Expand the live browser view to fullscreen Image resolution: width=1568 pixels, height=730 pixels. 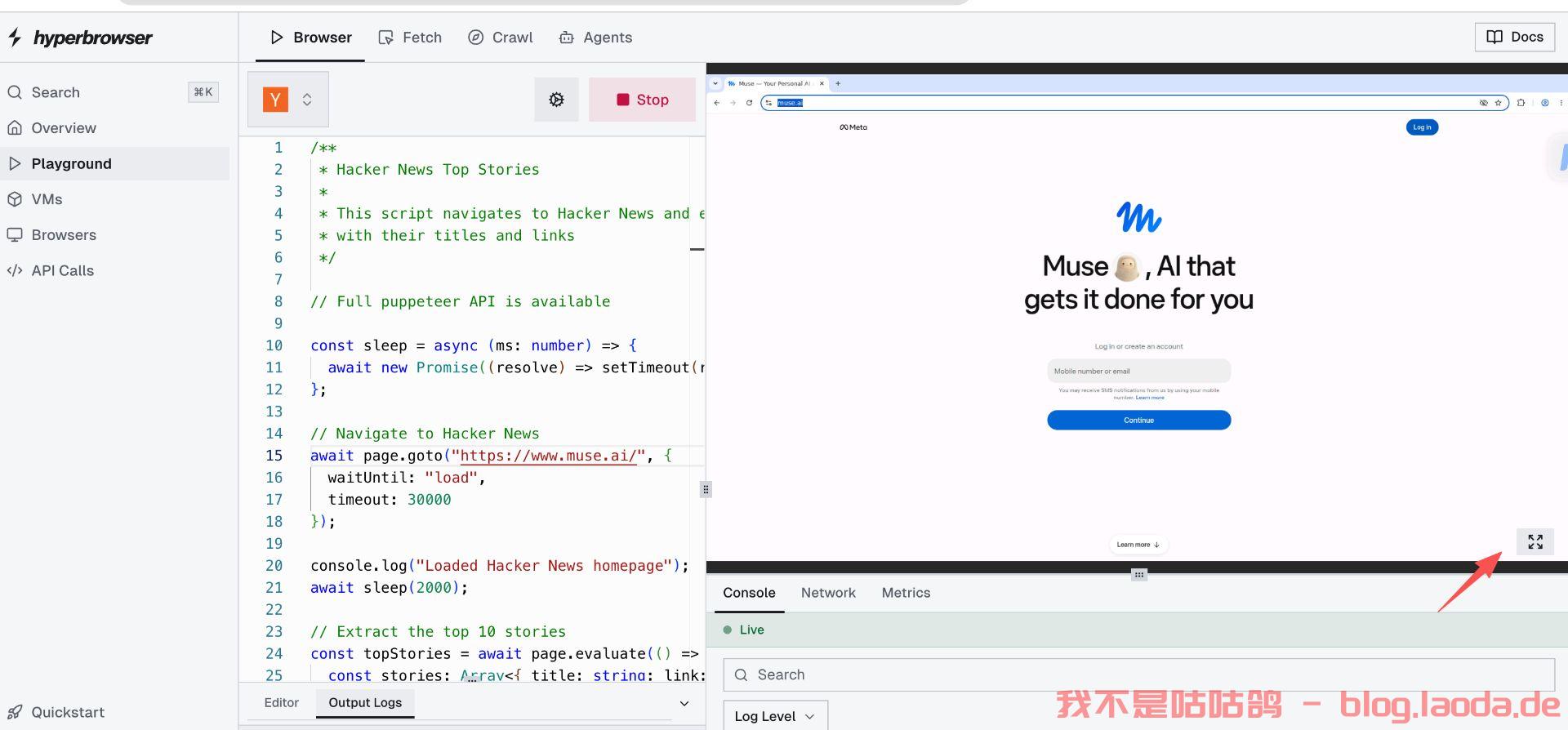[1535, 541]
